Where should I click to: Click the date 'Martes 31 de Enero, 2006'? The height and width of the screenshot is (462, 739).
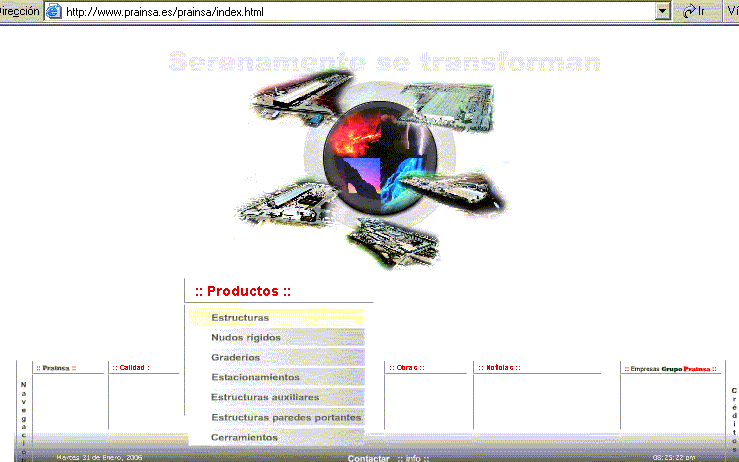tap(99, 458)
